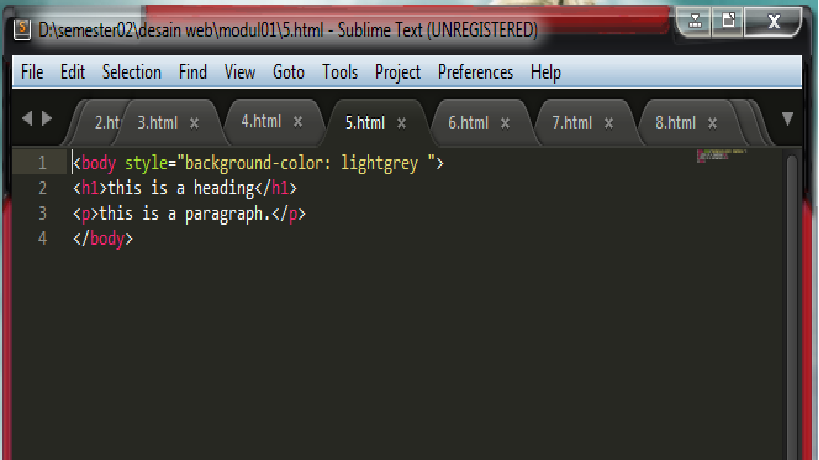Open the Edit menu
This screenshot has width=819, height=460.
73,72
